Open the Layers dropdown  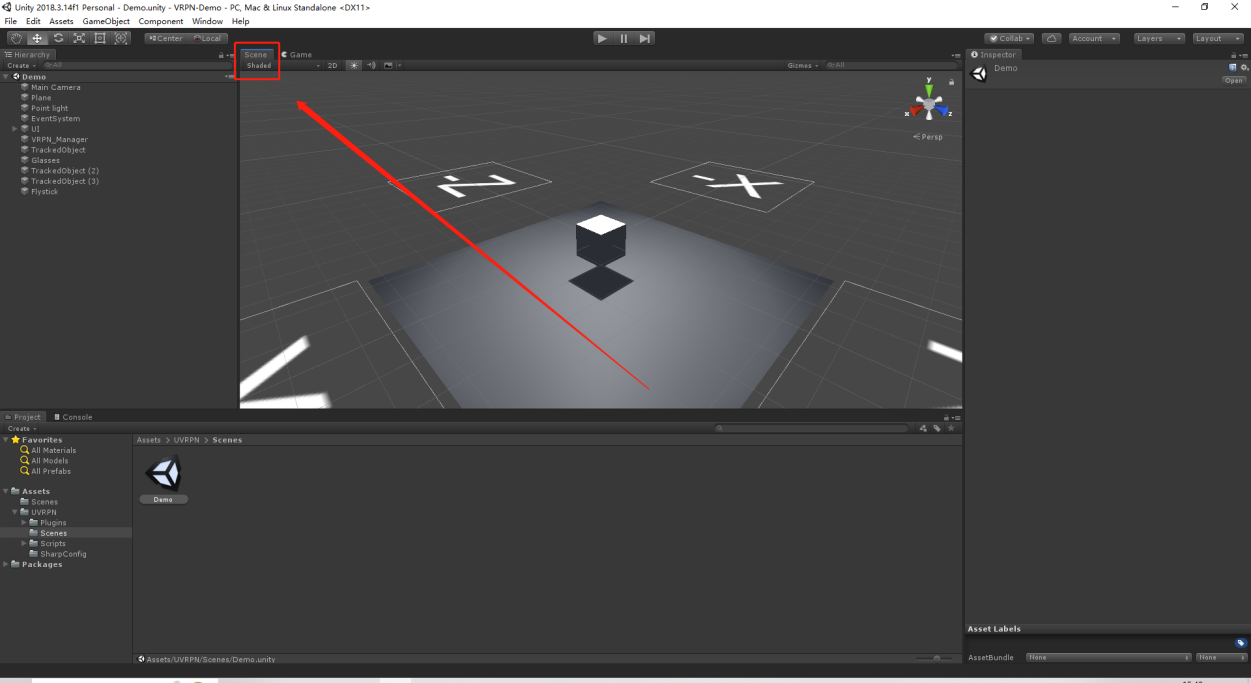click(x=1160, y=38)
